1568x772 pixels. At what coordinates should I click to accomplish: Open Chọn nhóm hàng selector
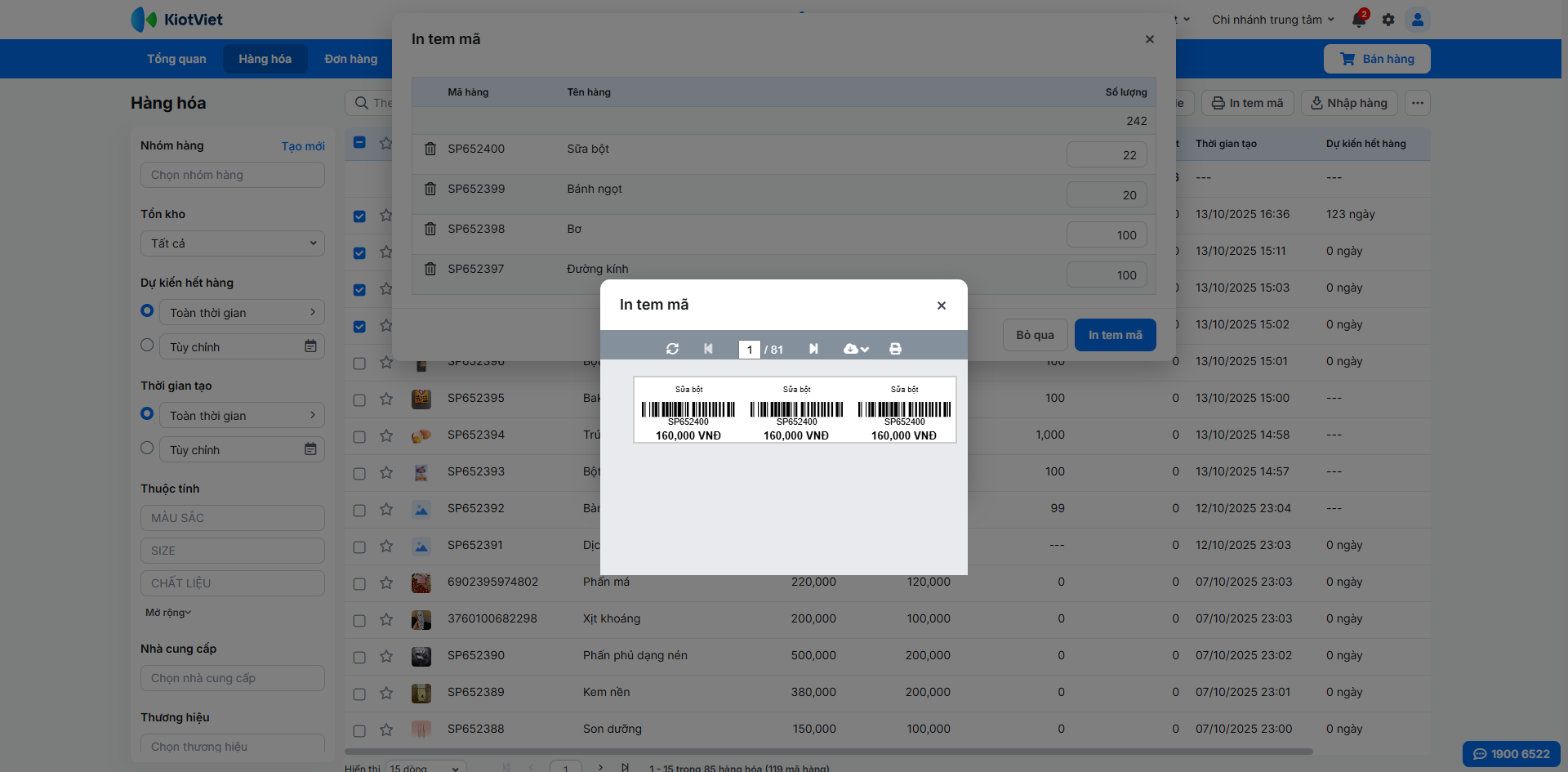[x=233, y=175]
